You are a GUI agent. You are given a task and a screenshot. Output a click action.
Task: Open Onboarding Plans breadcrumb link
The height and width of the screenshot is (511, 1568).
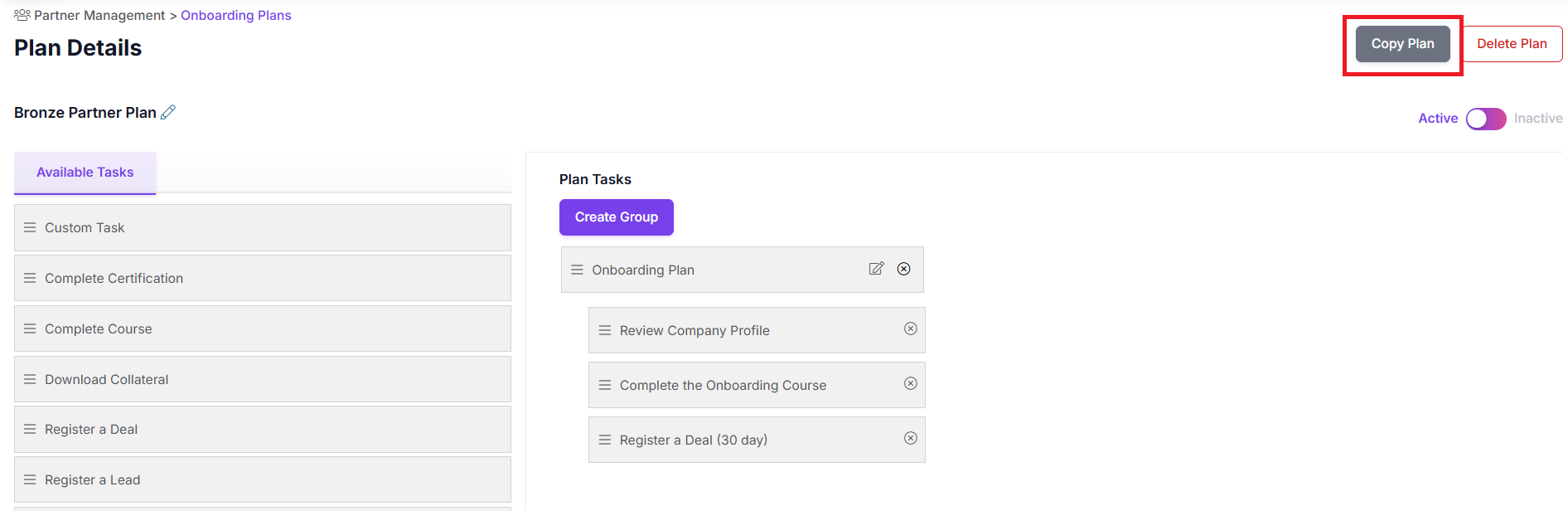[236, 15]
